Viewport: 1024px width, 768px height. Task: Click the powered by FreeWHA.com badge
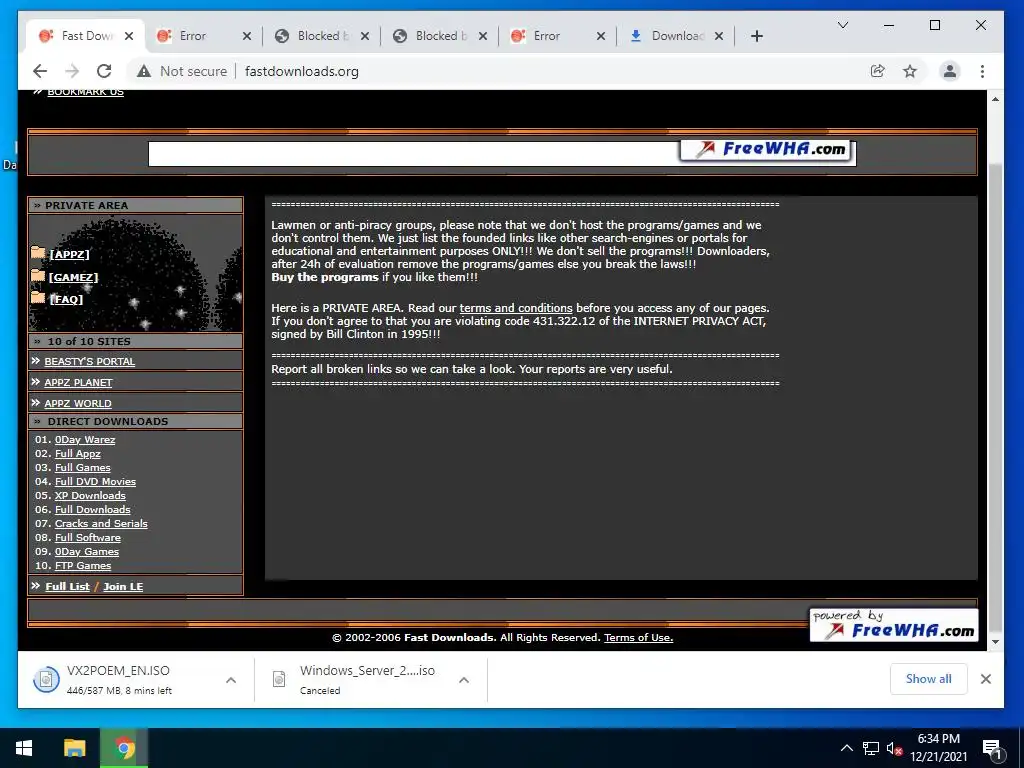(x=894, y=625)
